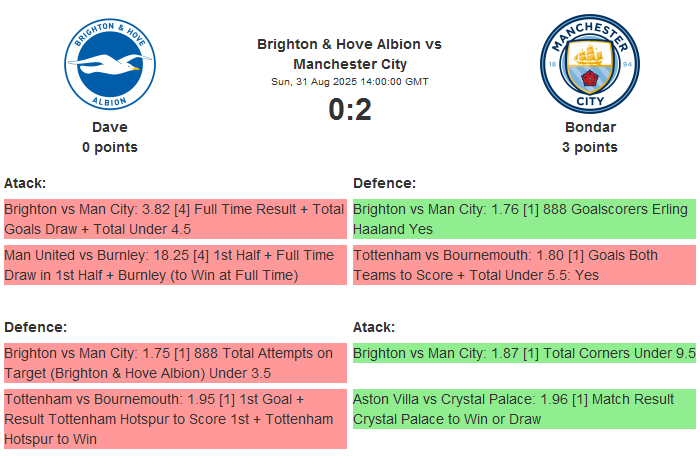The height and width of the screenshot is (460, 700).
Task: Click Bondar's upper Defence section header
Action: coord(384,183)
